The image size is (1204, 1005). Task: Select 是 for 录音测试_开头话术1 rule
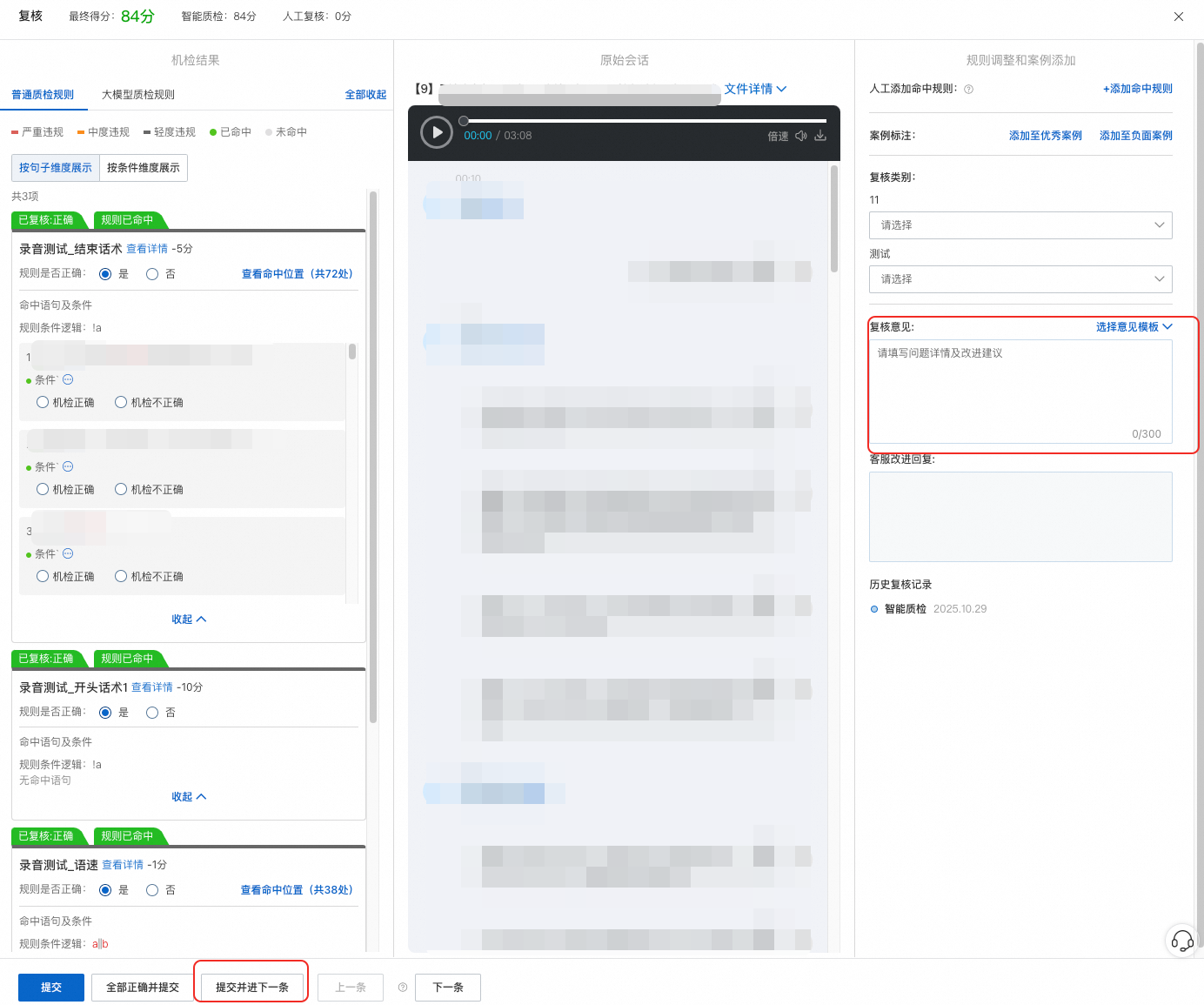click(x=105, y=713)
